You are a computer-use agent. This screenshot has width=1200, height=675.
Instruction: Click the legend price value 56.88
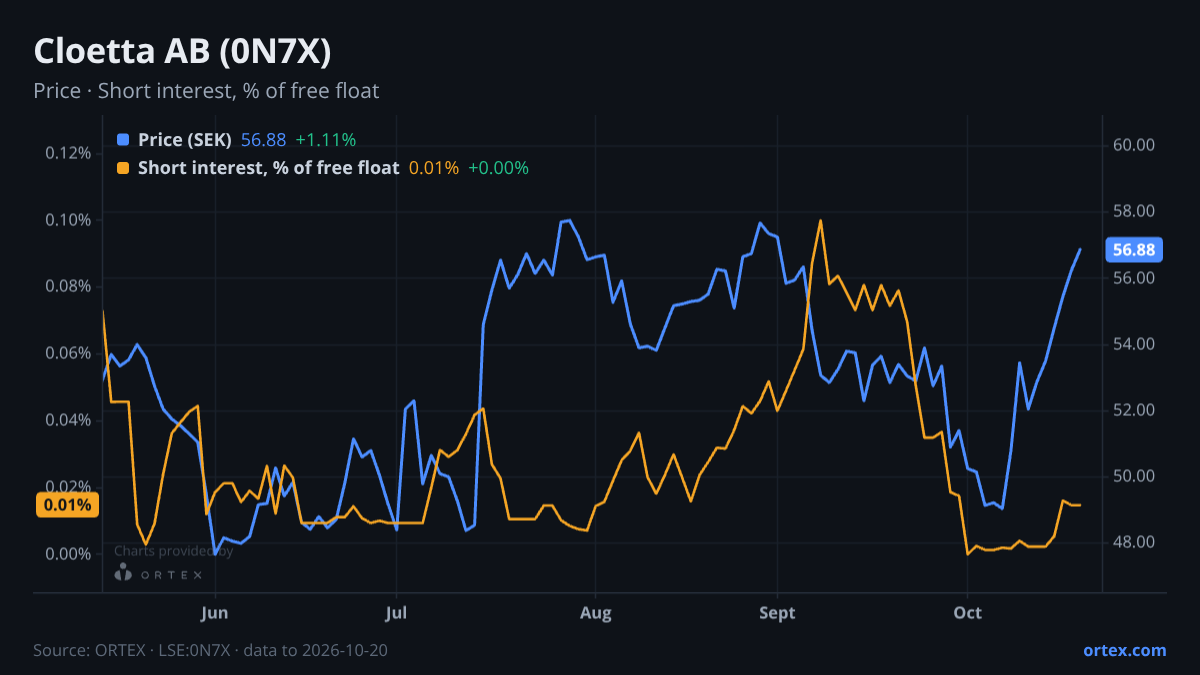(263, 140)
